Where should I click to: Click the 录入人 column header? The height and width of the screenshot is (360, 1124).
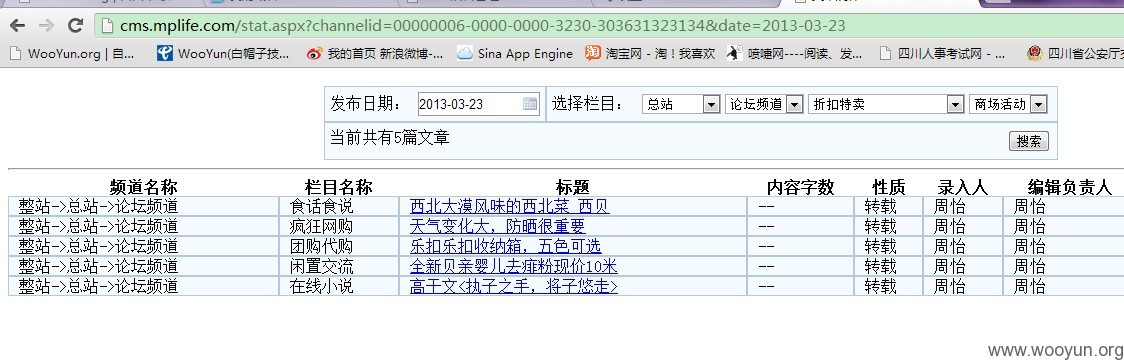tap(963, 187)
